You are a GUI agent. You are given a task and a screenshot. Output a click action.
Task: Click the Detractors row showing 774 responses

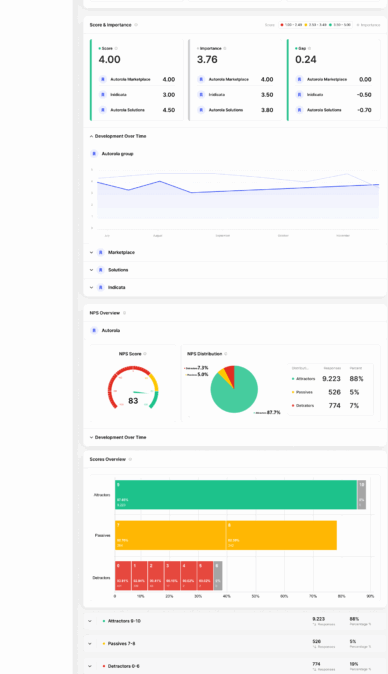pos(330,405)
